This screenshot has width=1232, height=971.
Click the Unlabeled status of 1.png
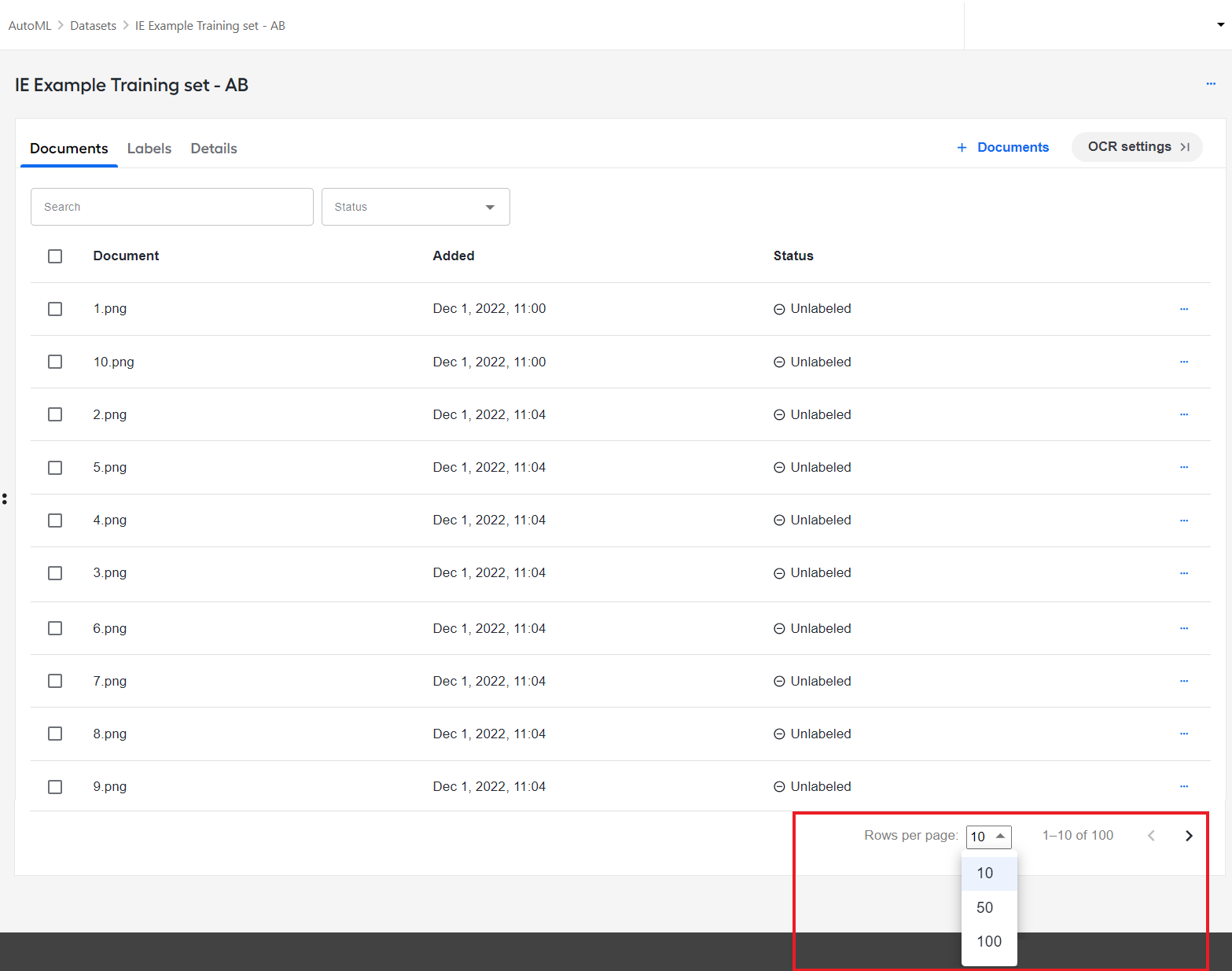[x=812, y=309]
